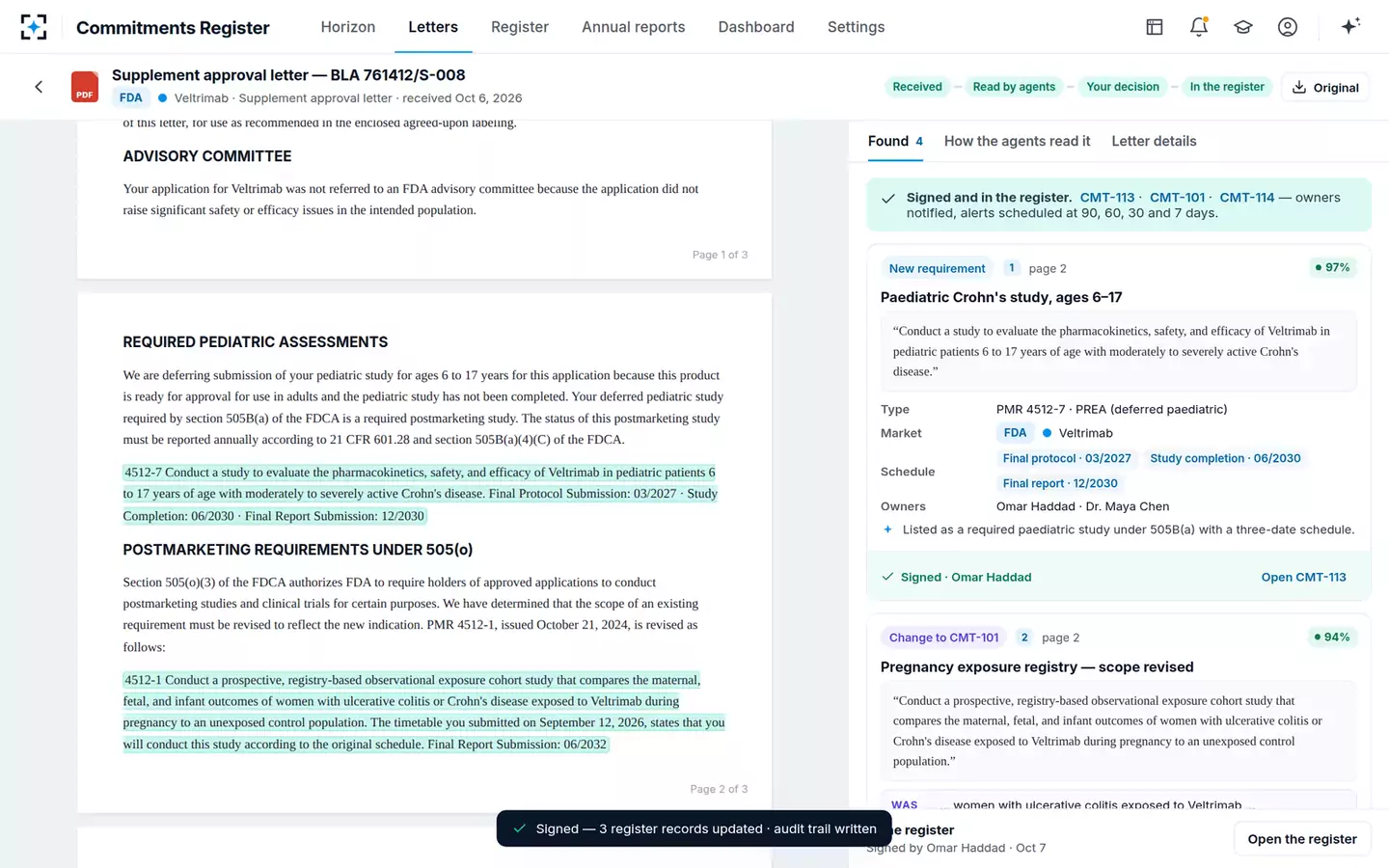Screen dimensions: 1389x868
Task: Click 'Page 2 of 3' footer text
Action: pyautogui.click(x=719, y=789)
